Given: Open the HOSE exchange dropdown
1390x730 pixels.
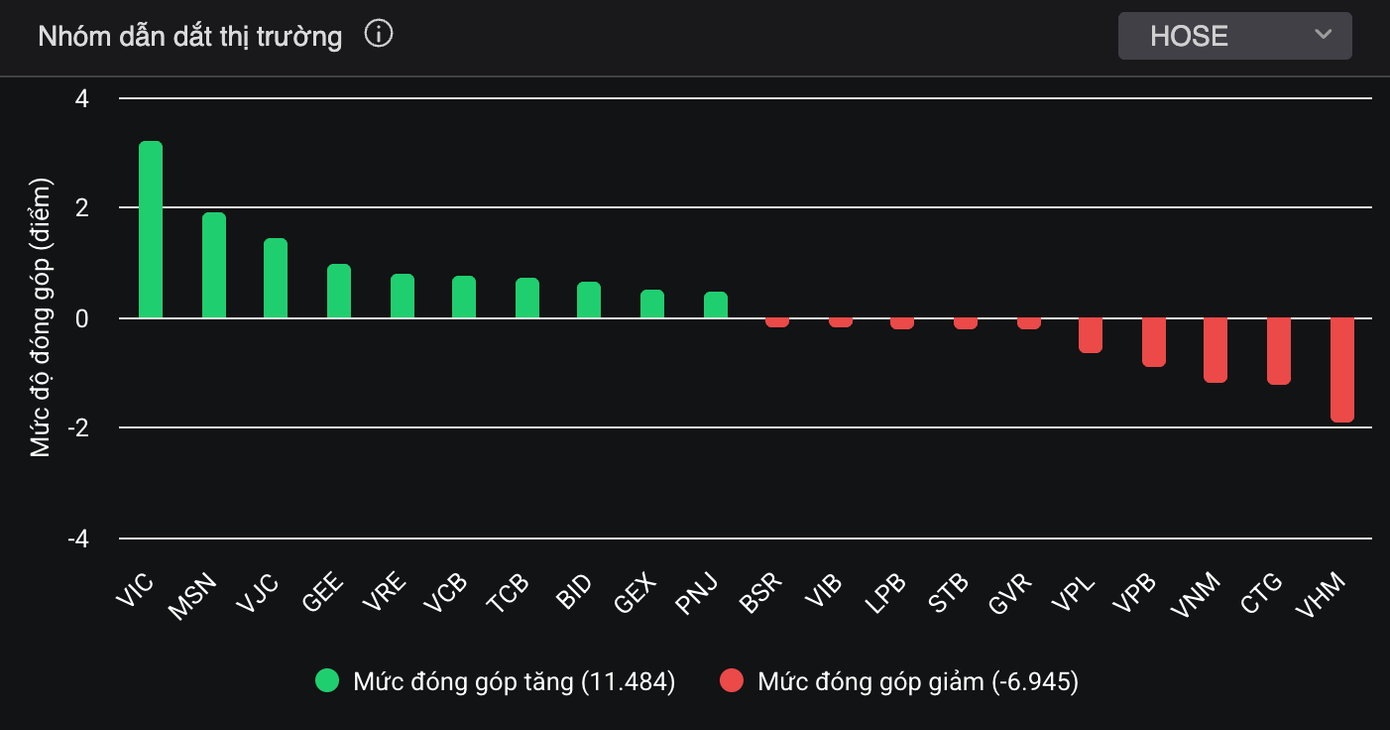Looking at the screenshot, I should click(x=1234, y=36).
